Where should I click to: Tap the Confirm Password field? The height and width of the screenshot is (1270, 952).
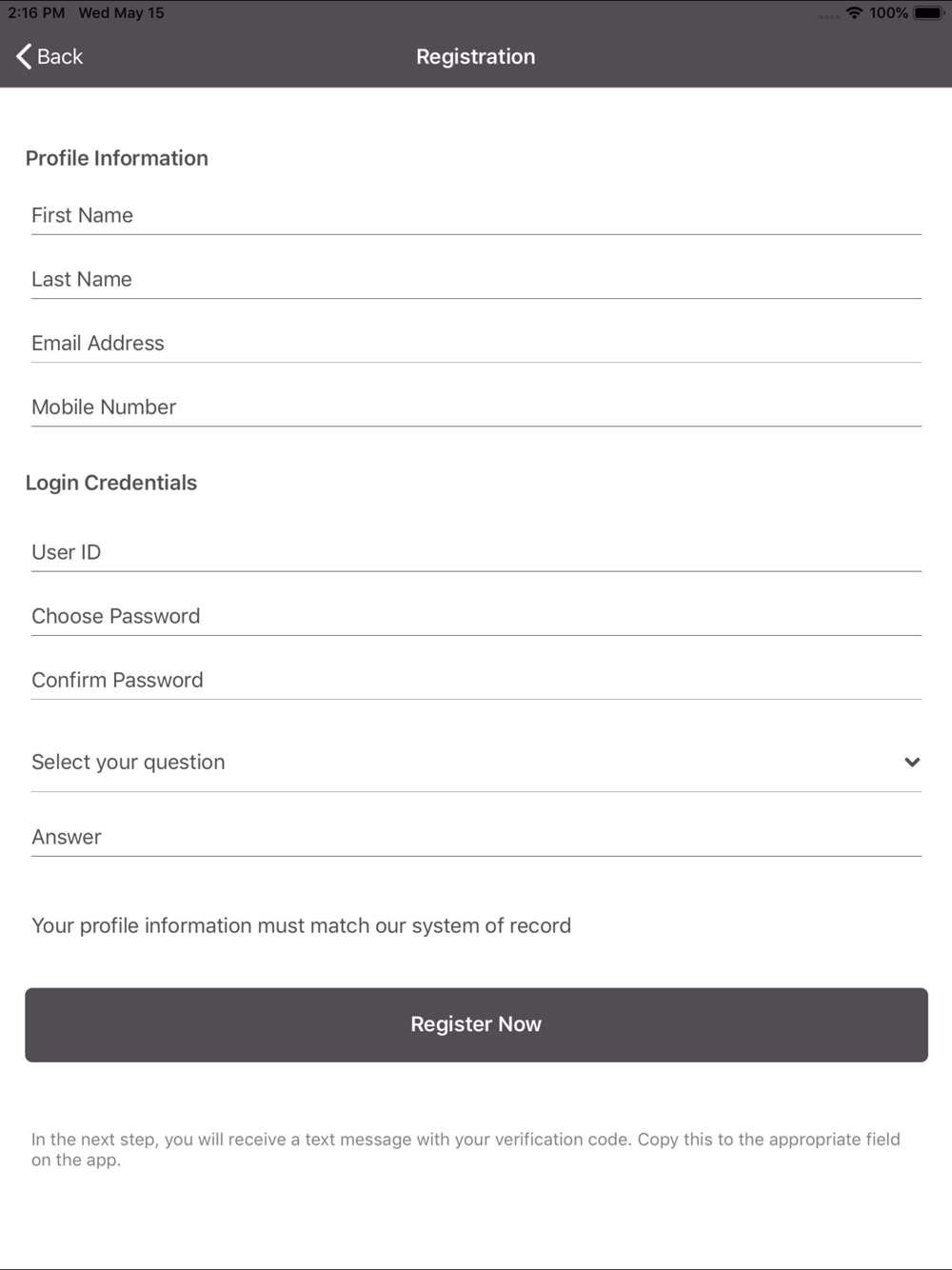tap(476, 680)
